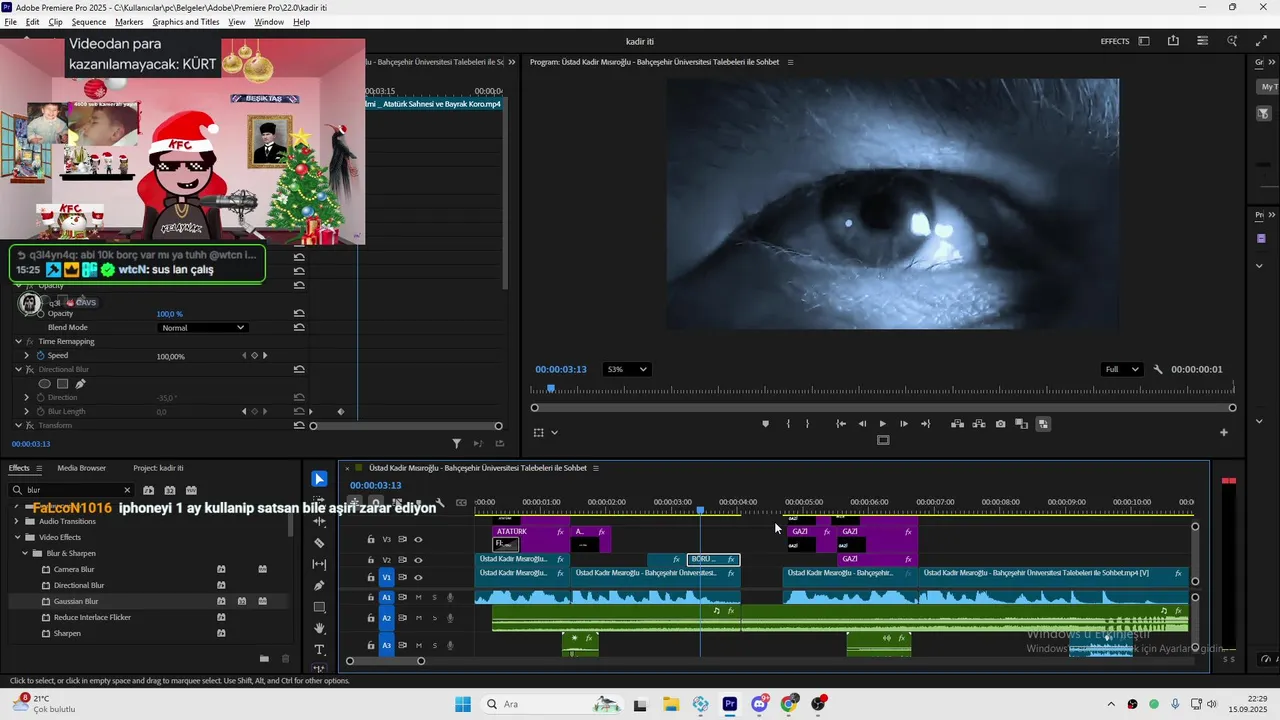Solo audio track A2
This screenshot has height=720, width=1280.
point(434,619)
